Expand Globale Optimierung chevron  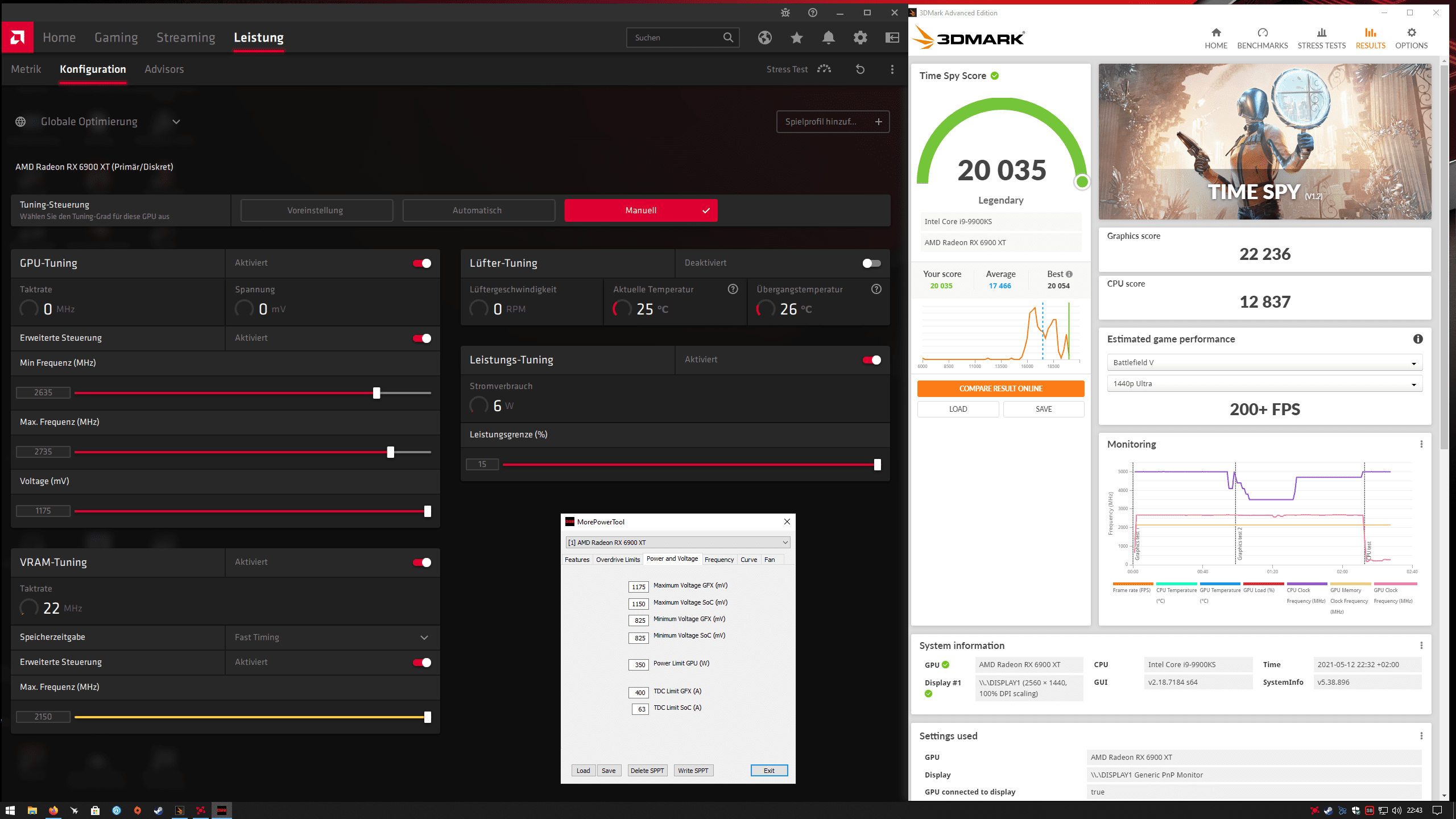[x=176, y=122]
